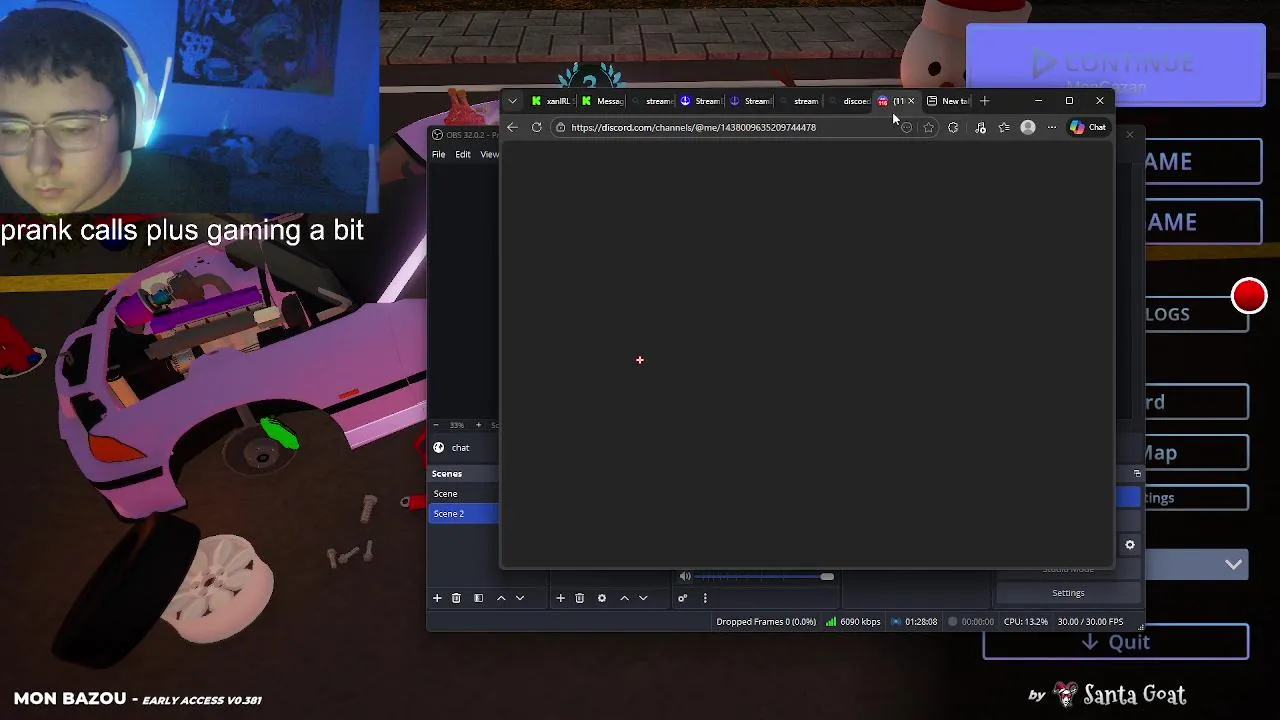Open the browser favorites list icon
The height and width of the screenshot is (720, 1280).
(x=1004, y=127)
